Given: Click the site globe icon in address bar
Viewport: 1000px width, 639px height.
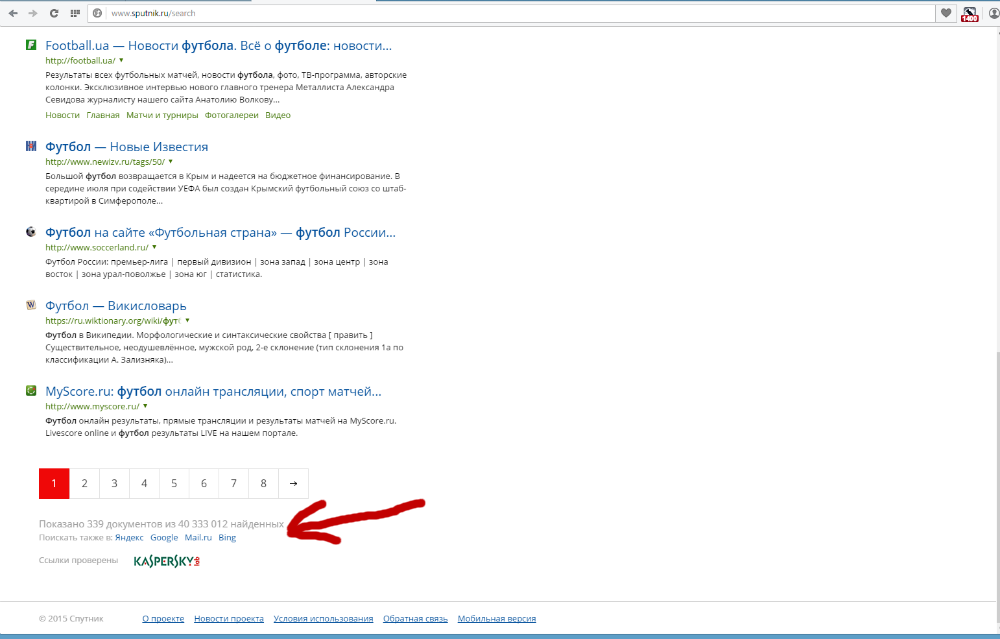Looking at the screenshot, I should tap(97, 13).
